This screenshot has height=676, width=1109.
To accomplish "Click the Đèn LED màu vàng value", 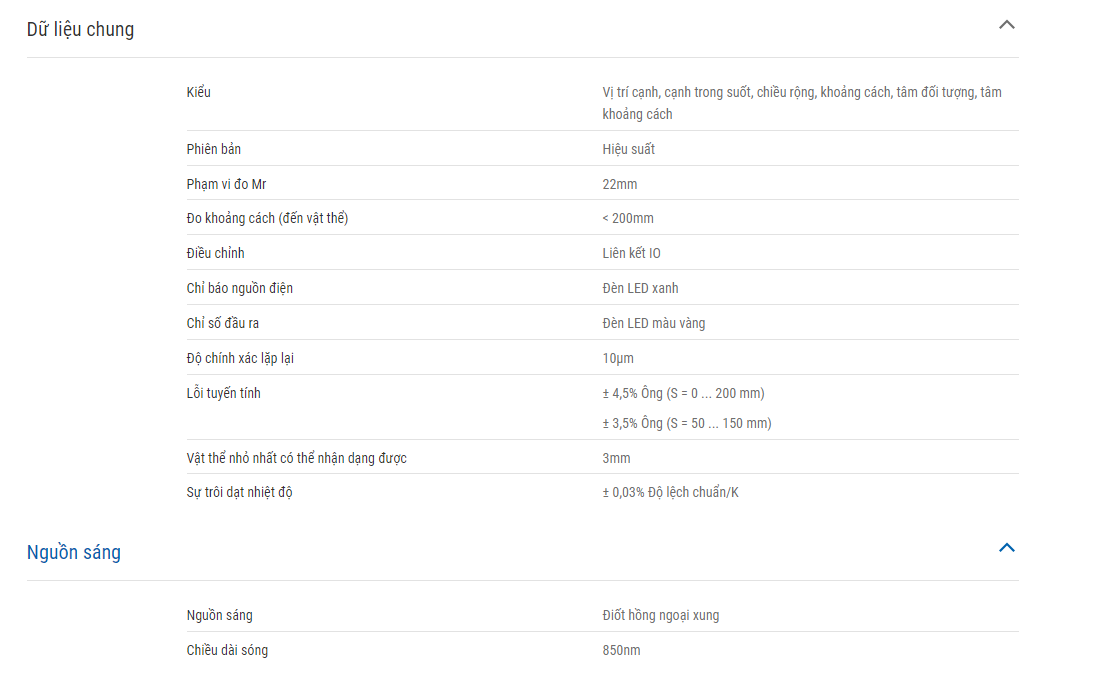I will coord(654,323).
